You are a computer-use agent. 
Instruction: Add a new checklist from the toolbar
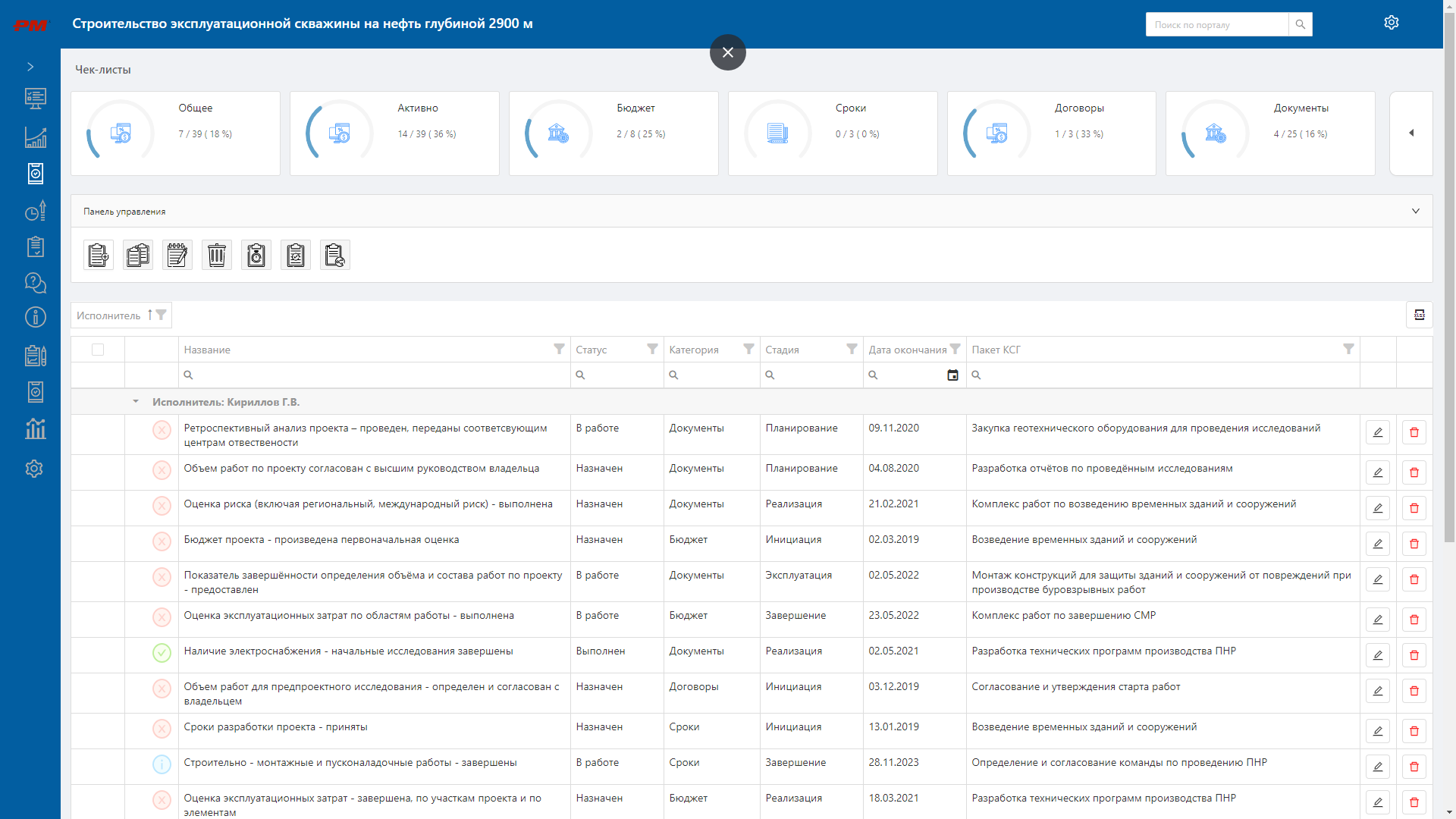click(99, 256)
